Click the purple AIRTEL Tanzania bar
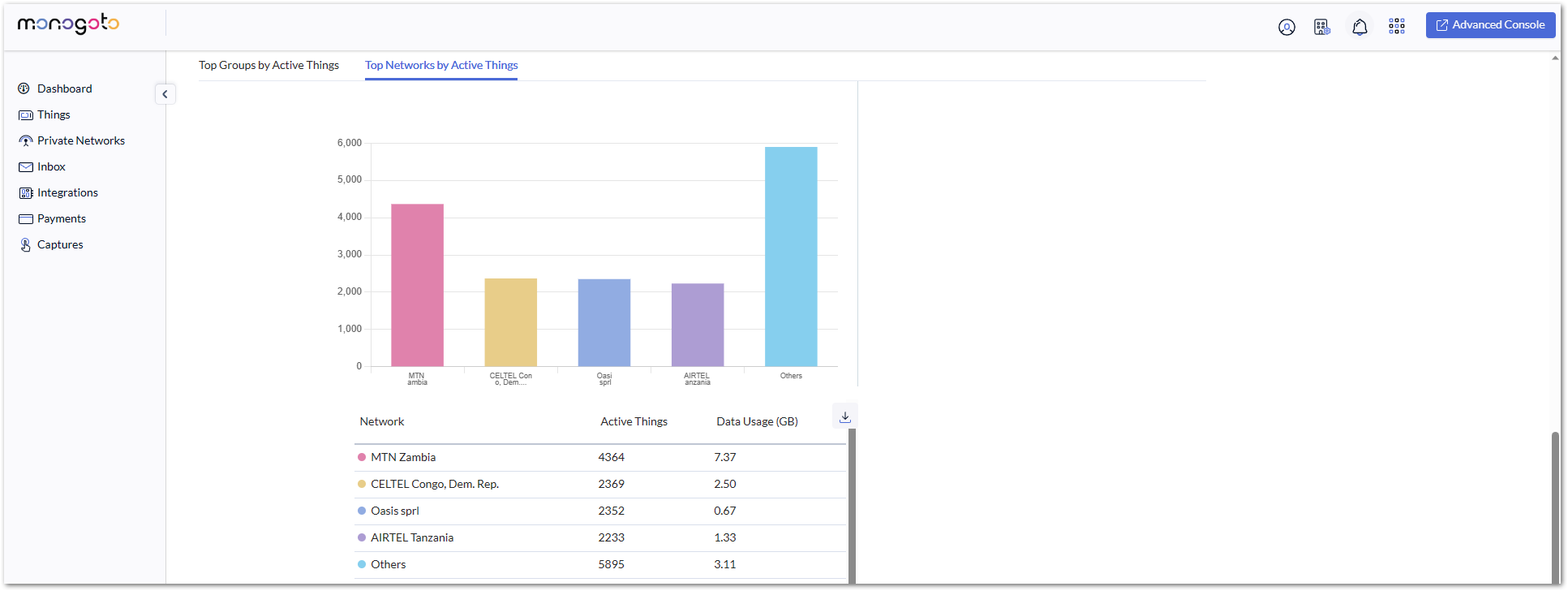The image size is (1568, 591). point(697,325)
